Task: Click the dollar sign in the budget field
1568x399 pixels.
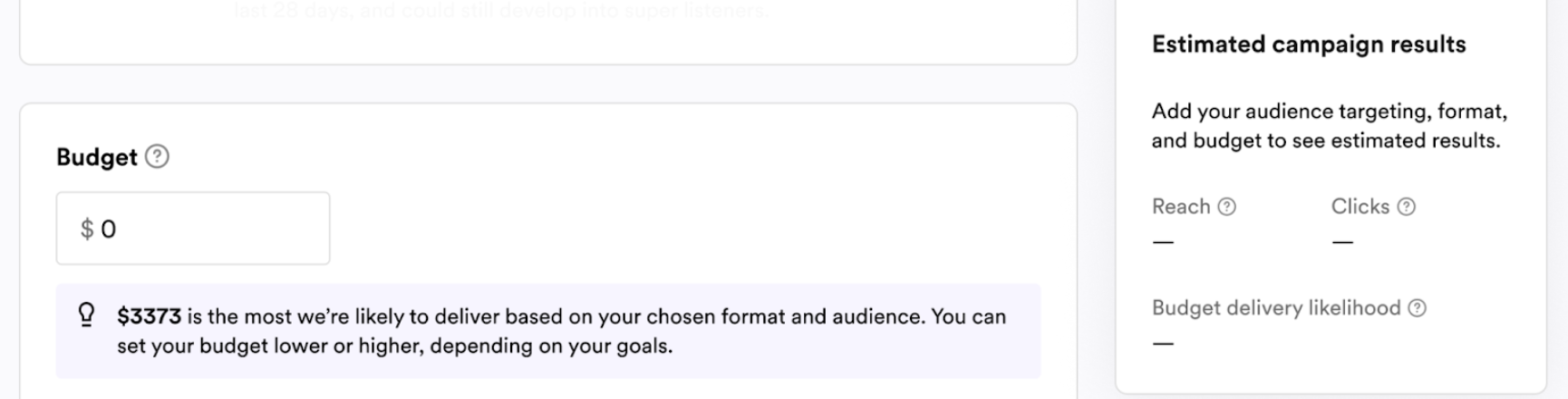Action: coord(87,229)
